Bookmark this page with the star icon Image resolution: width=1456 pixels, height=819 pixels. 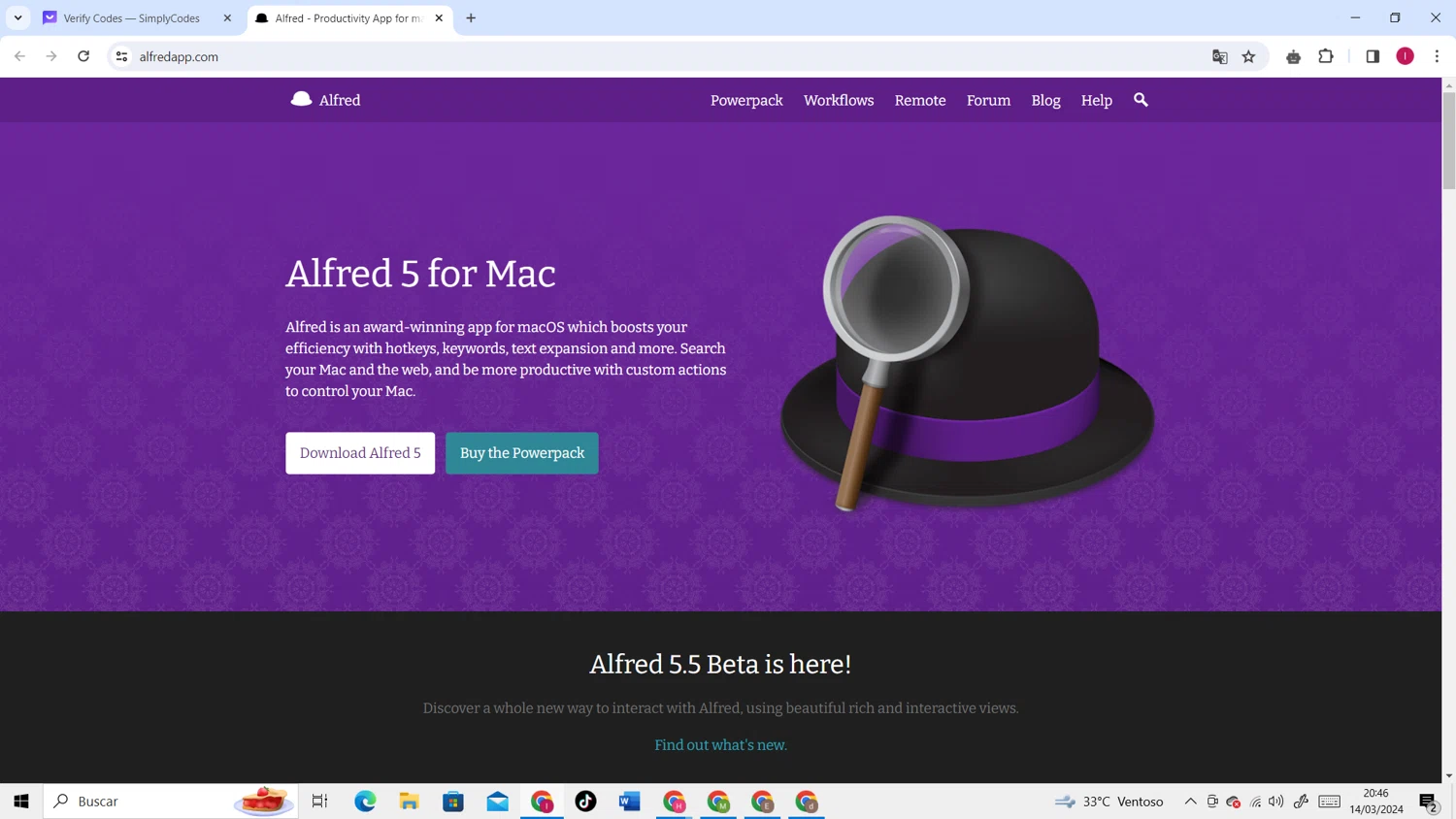[1249, 56]
